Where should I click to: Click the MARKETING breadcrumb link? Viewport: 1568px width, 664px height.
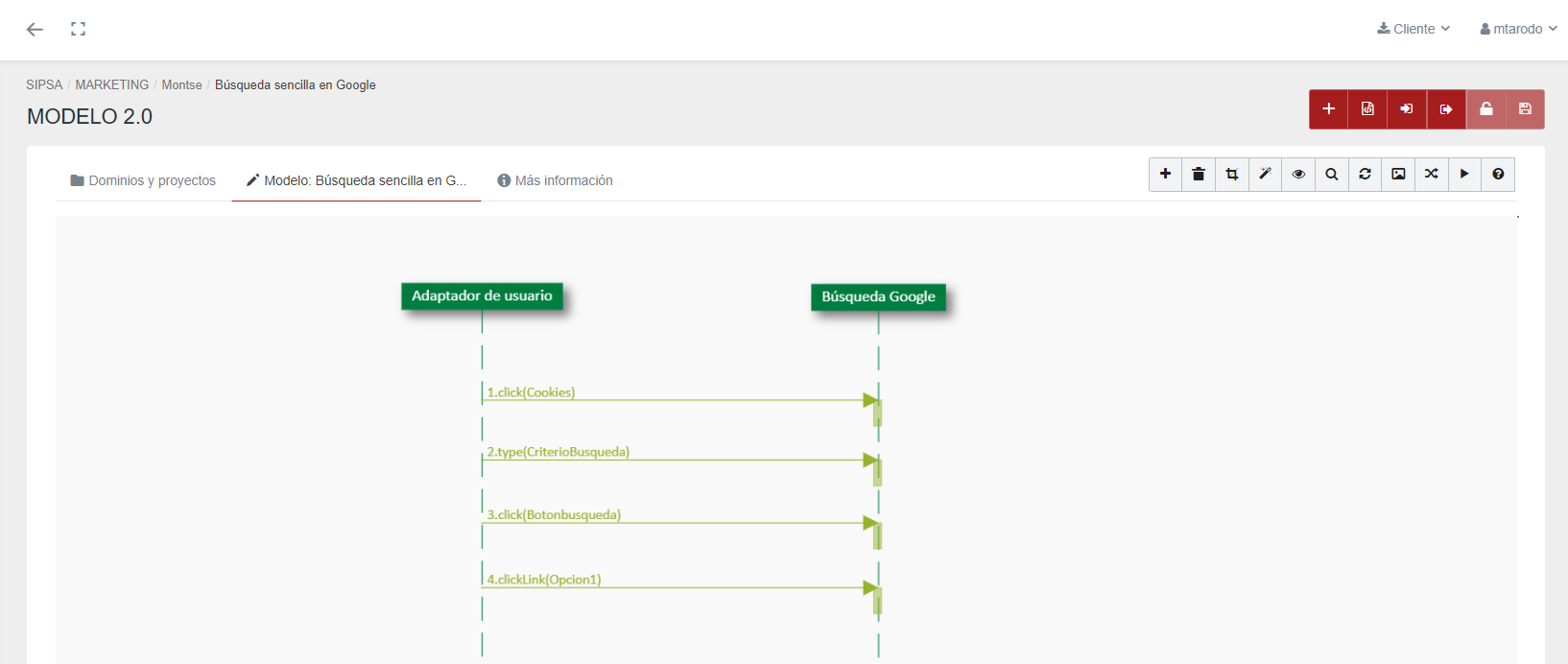coord(112,85)
